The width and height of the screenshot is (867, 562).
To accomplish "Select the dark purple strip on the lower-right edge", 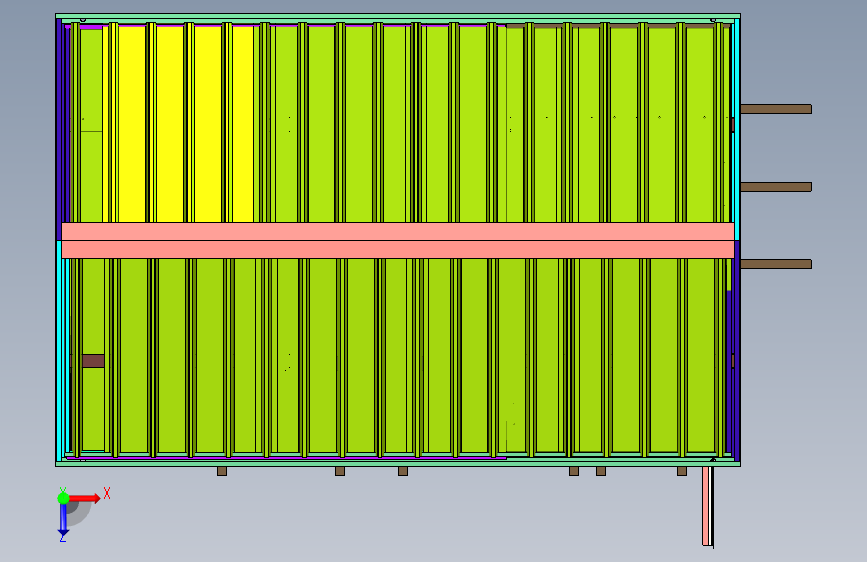I will point(737,351).
